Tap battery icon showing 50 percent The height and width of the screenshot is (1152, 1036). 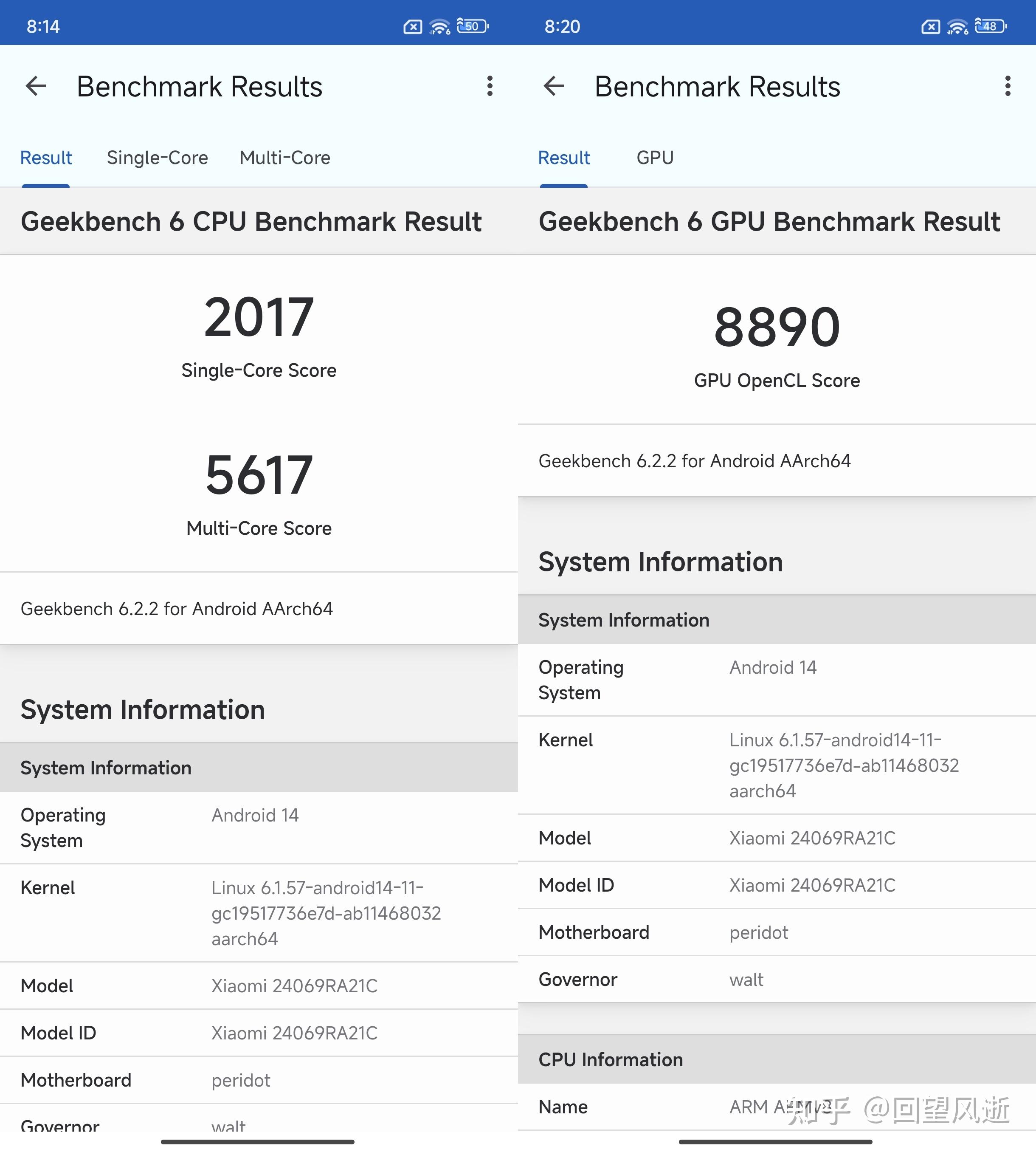point(473,26)
